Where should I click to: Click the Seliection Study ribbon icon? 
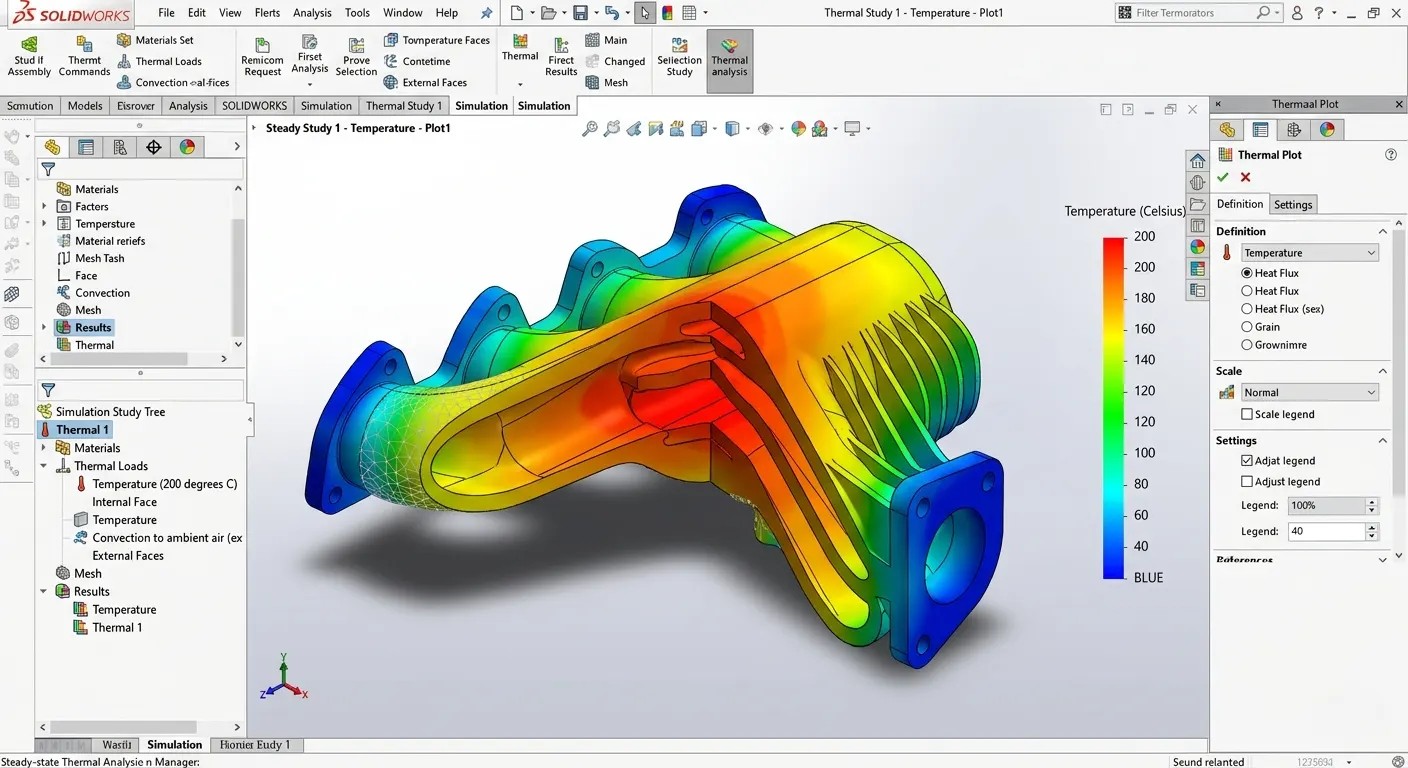point(679,56)
